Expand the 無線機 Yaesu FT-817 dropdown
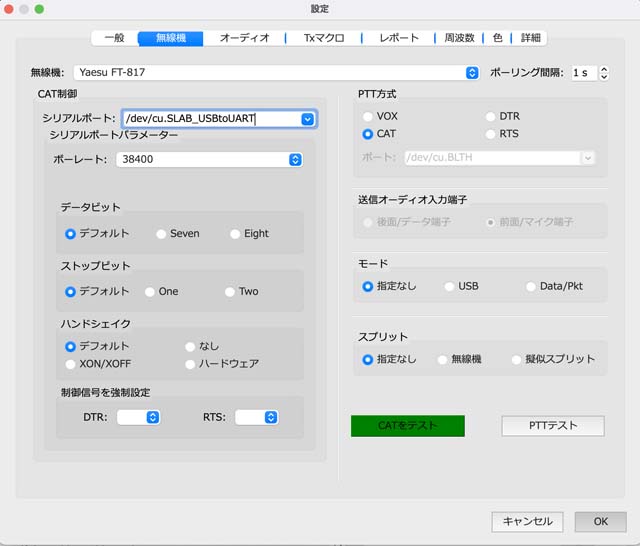The height and width of the screenshot is (546, 640). [x=472, y=73]
